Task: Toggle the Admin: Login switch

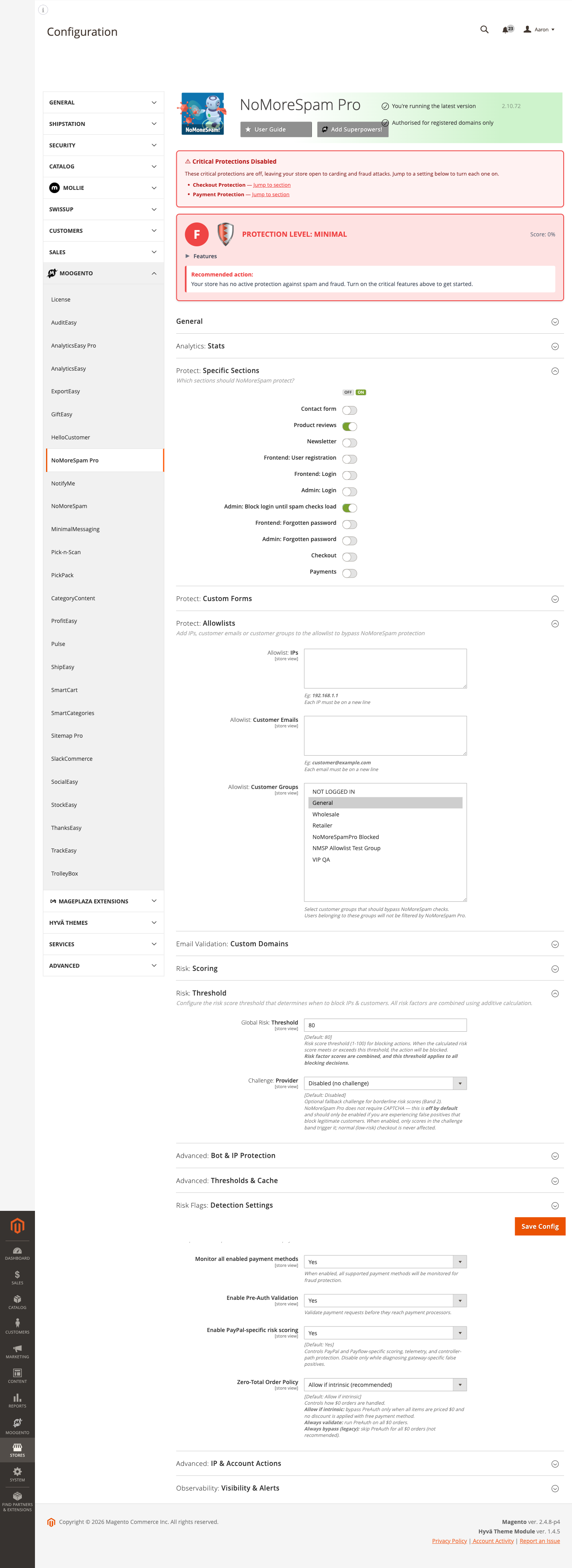Action: pos(349,492)
